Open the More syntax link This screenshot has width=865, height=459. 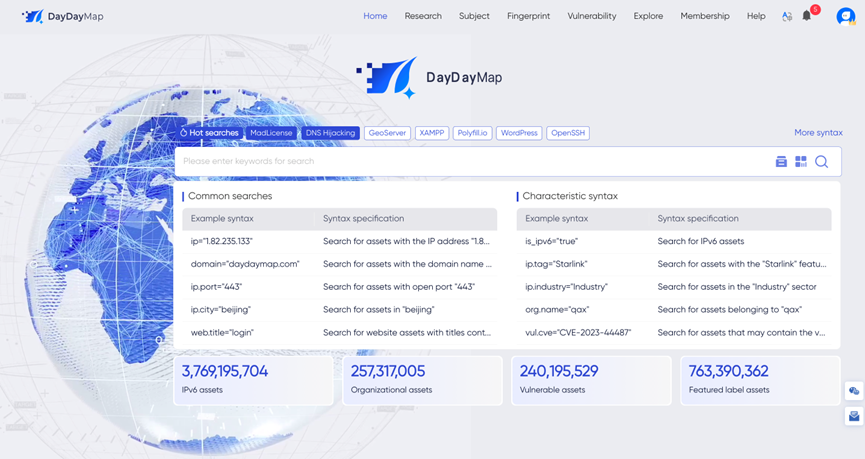pos(818,133)
